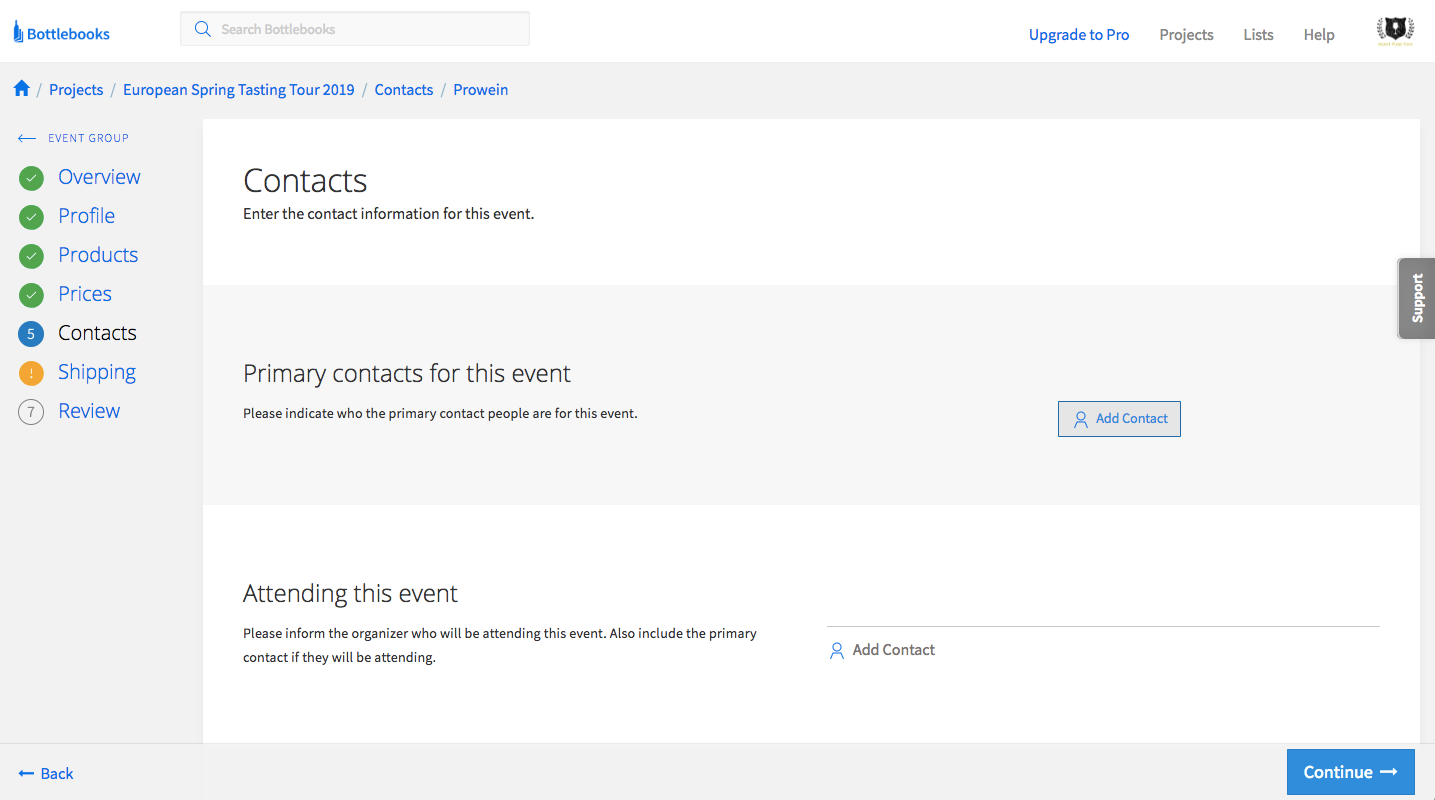The height and width of the screenshot is (800, 1435).
Task: Click the orange warning icon beside Shipping
Action: click(x=31, y=373)
